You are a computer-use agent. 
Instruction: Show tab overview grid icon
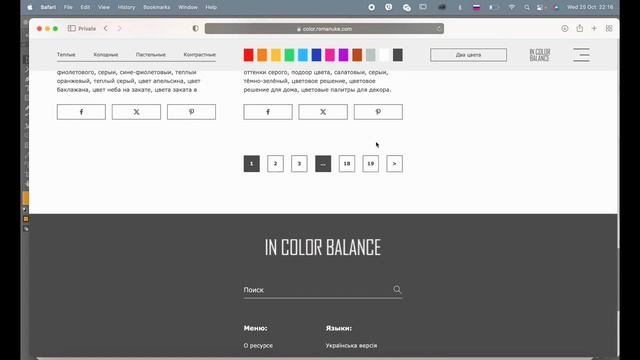coord(609,29)
